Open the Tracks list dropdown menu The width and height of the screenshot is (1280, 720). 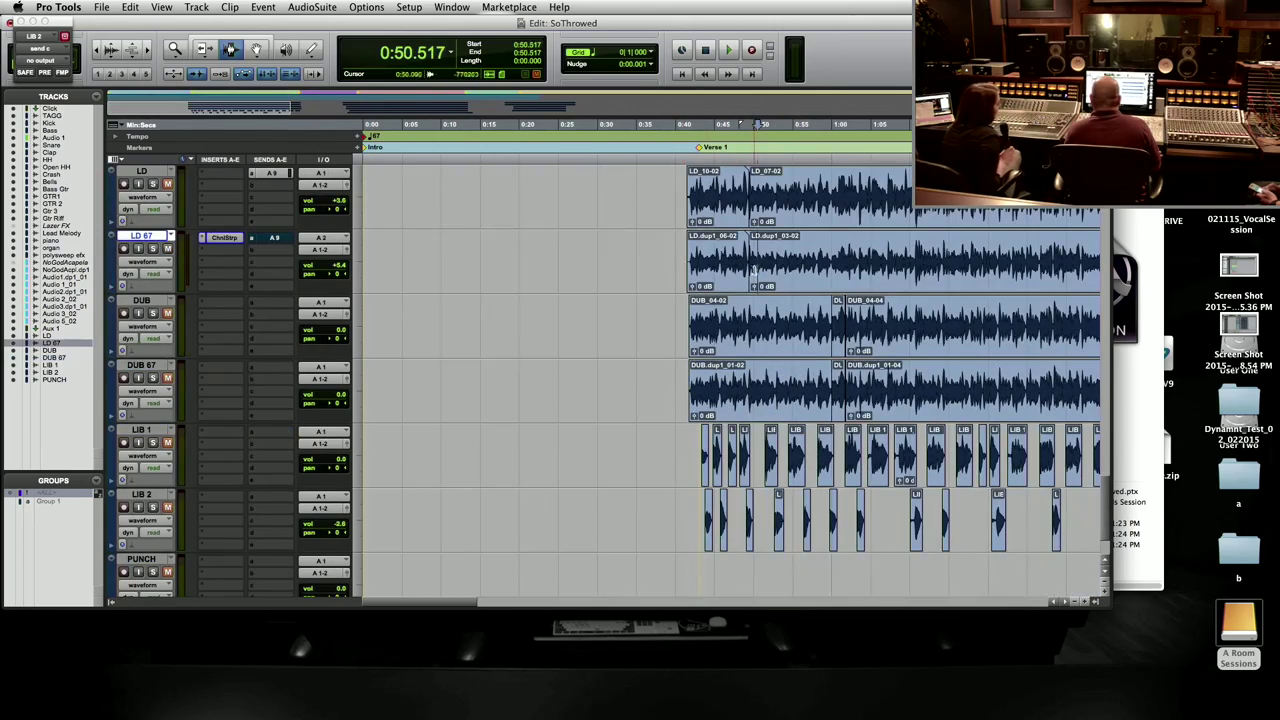point(96,97)
